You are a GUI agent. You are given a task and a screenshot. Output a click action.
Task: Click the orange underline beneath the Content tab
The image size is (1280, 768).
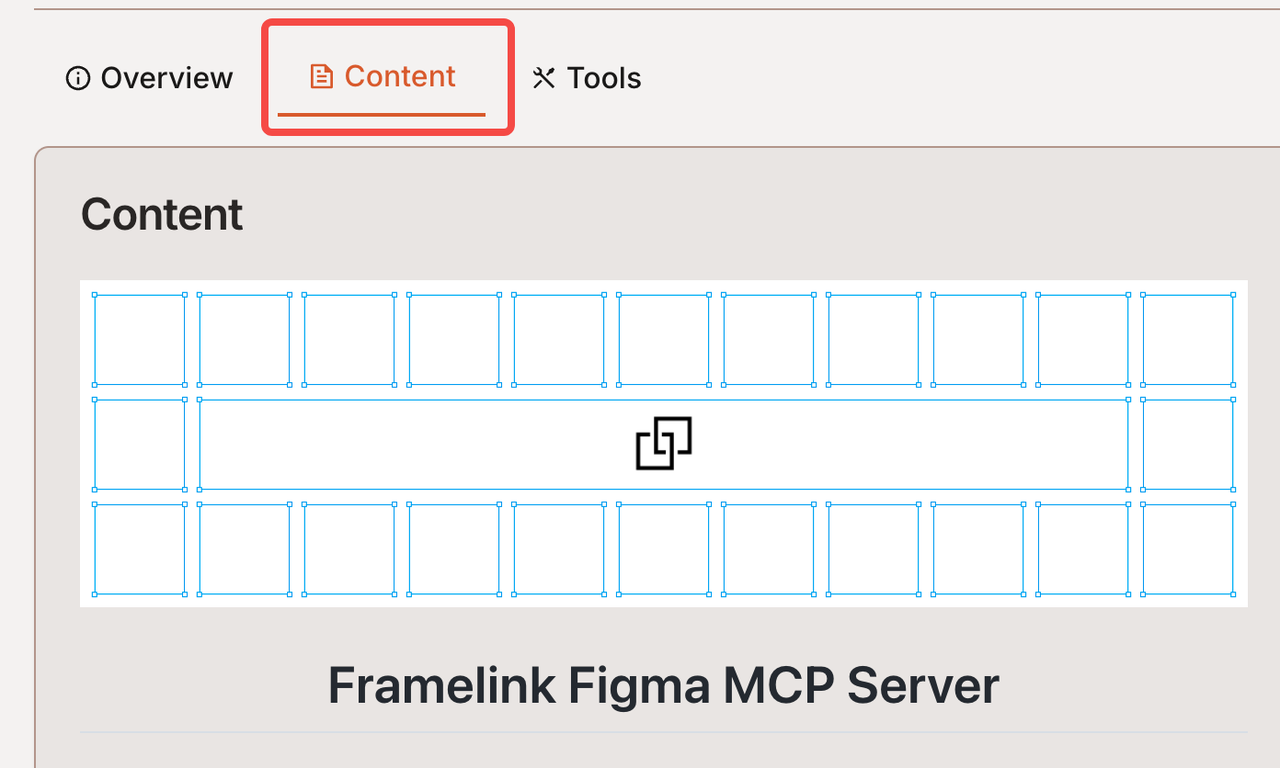click(381, 114)
